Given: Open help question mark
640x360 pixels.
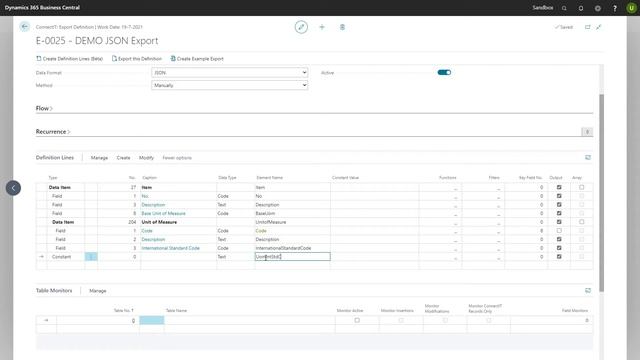Looking at the screenshot, I should click(615, 8).
